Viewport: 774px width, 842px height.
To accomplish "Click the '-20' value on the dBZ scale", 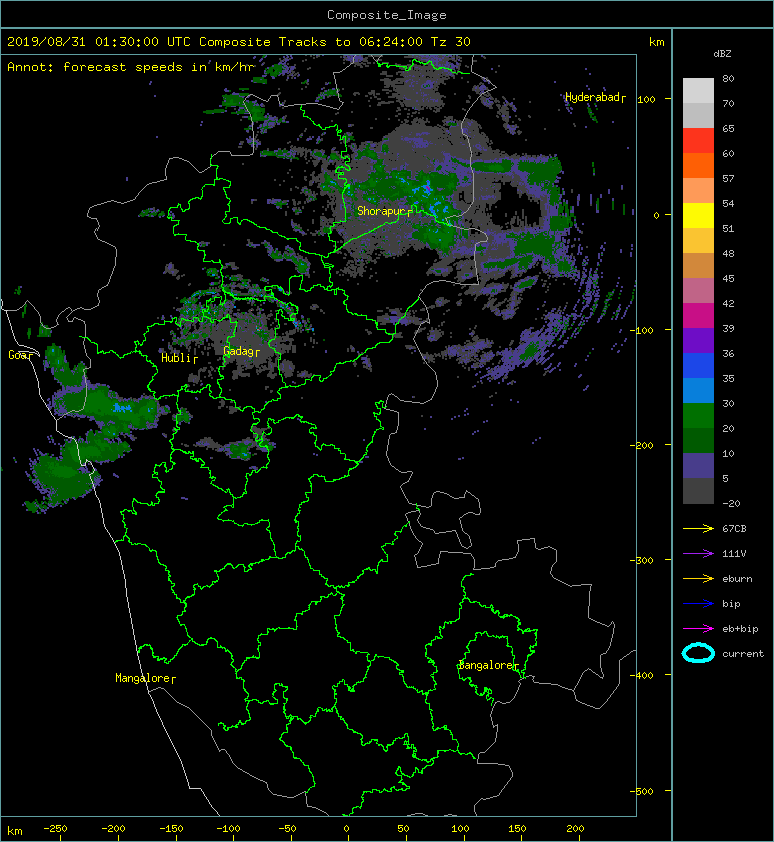I will pyautogui.click(x=731, y=503).
